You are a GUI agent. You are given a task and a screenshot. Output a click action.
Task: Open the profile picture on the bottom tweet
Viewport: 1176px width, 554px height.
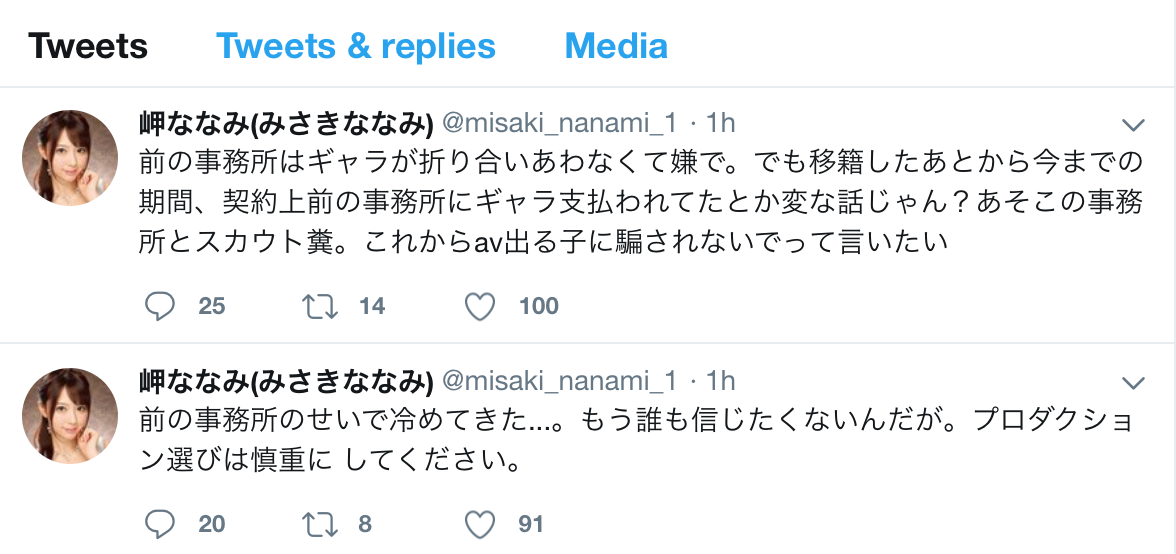tap(70, 416)
